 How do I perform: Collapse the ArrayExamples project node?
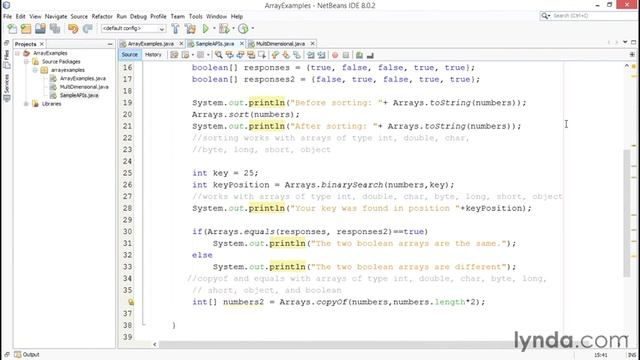18,53
